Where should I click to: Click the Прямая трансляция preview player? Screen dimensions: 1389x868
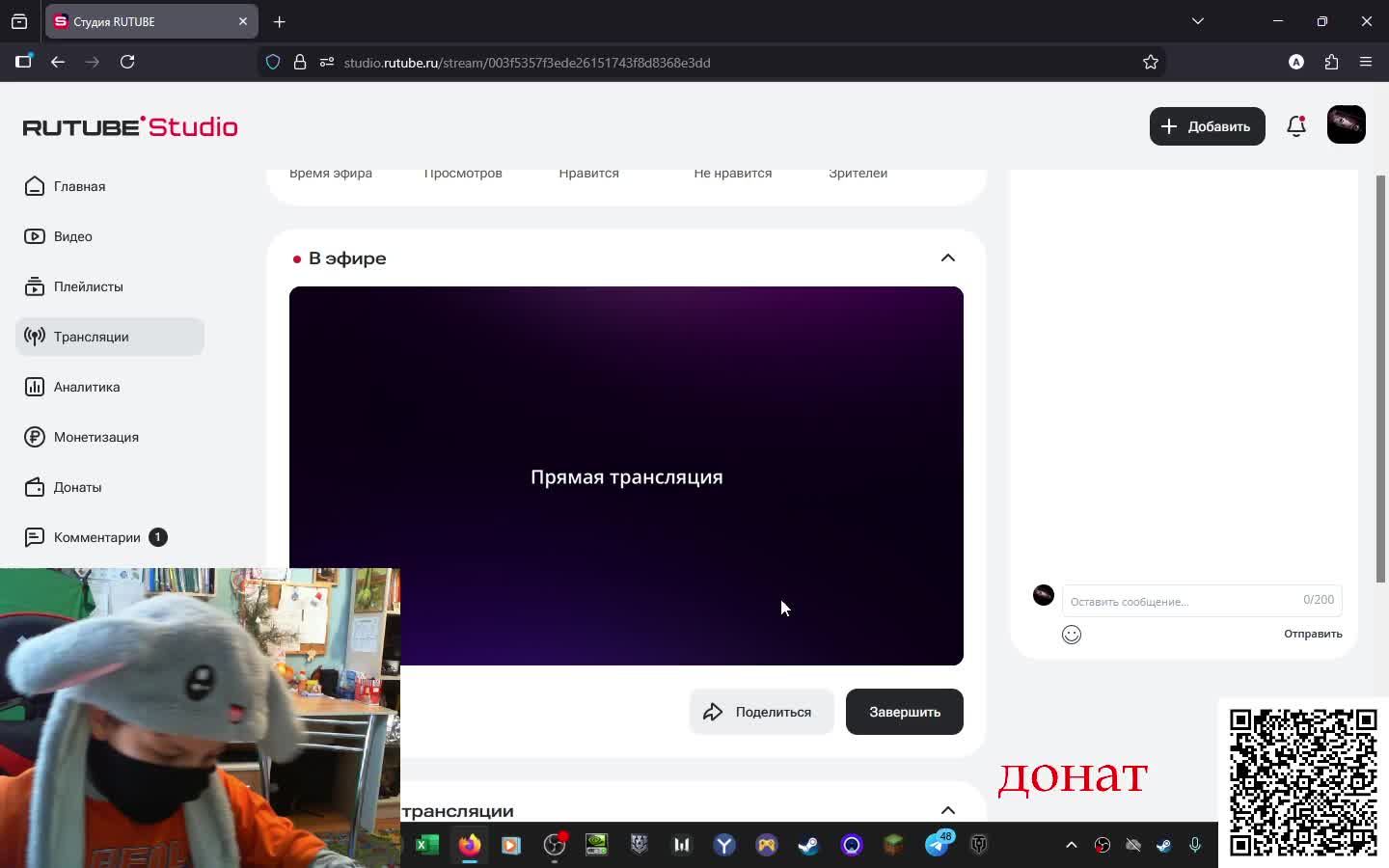tap(626, 475)
